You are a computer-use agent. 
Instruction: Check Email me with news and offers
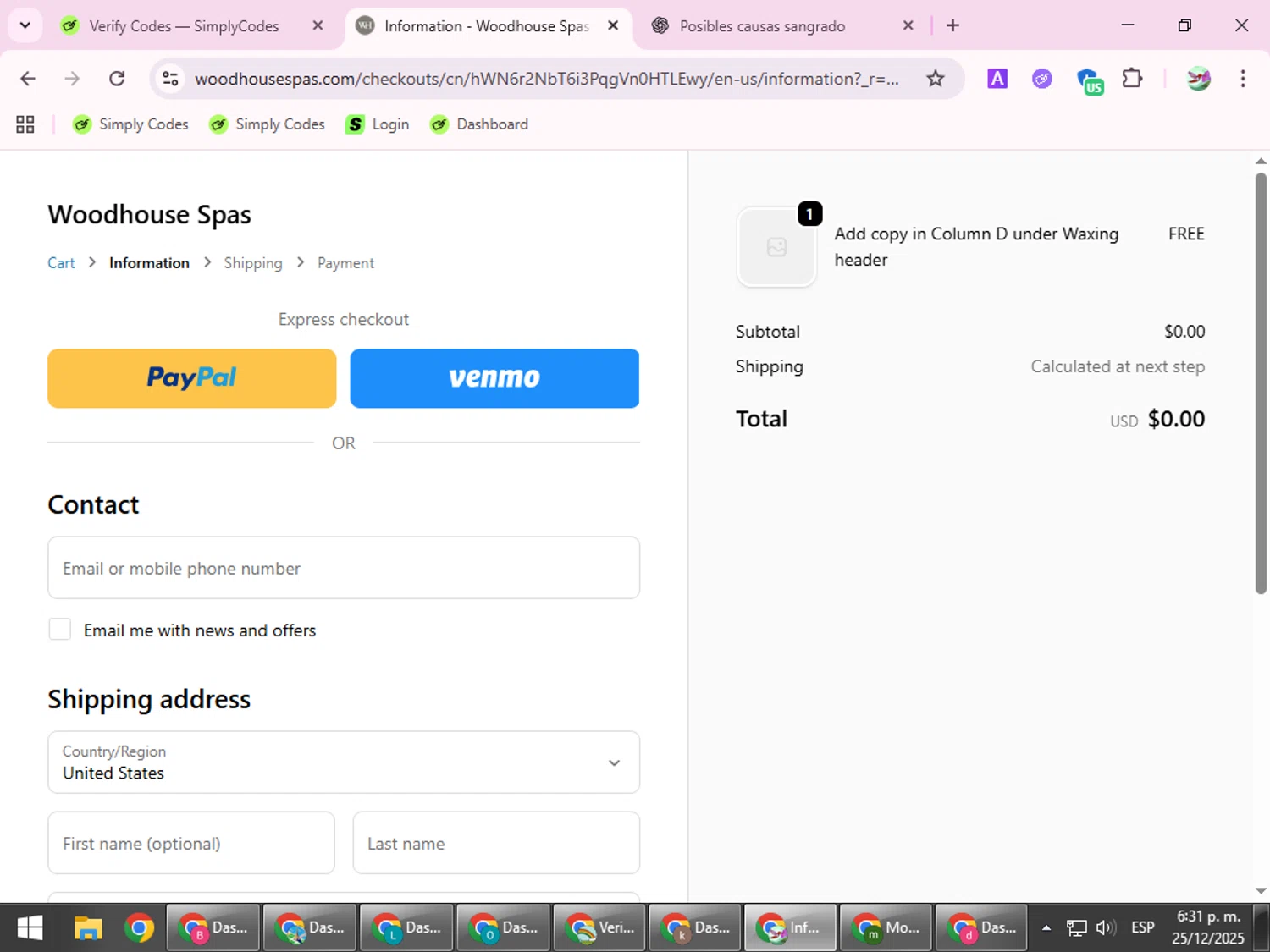(x=60, y=630)
